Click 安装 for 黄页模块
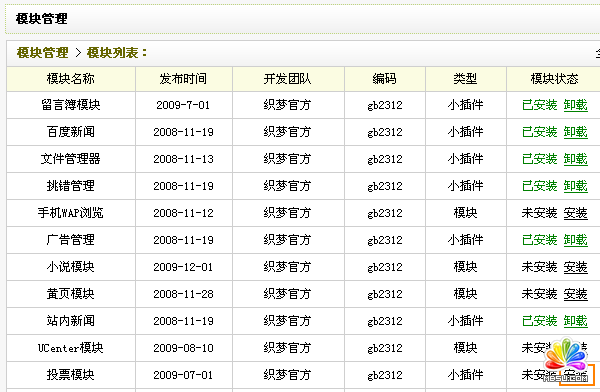Image resolution: width=600 pixels, height=392 pixels. [576, 294]
